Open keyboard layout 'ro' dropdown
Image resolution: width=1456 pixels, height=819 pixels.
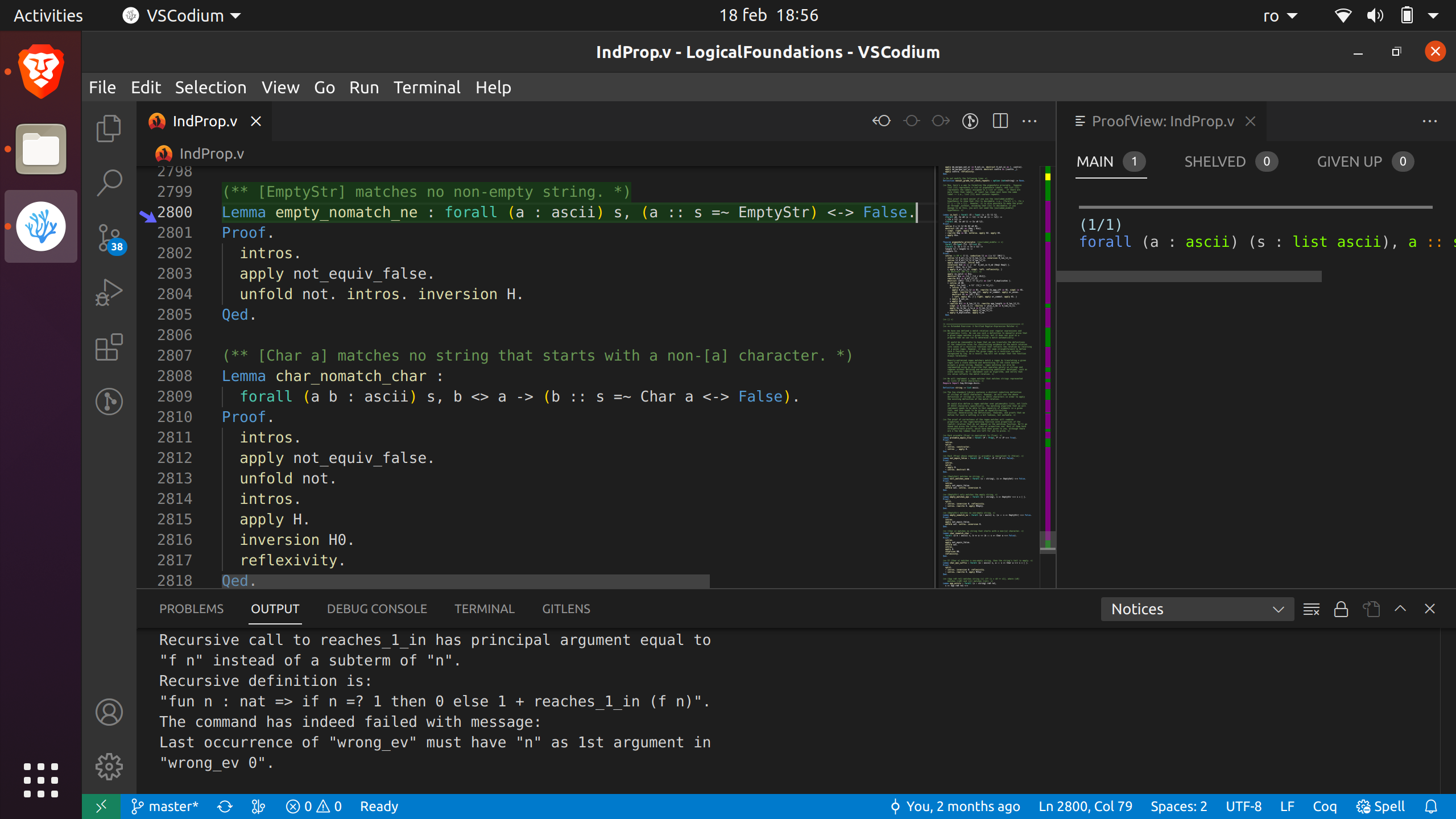tap(1281, 15)
